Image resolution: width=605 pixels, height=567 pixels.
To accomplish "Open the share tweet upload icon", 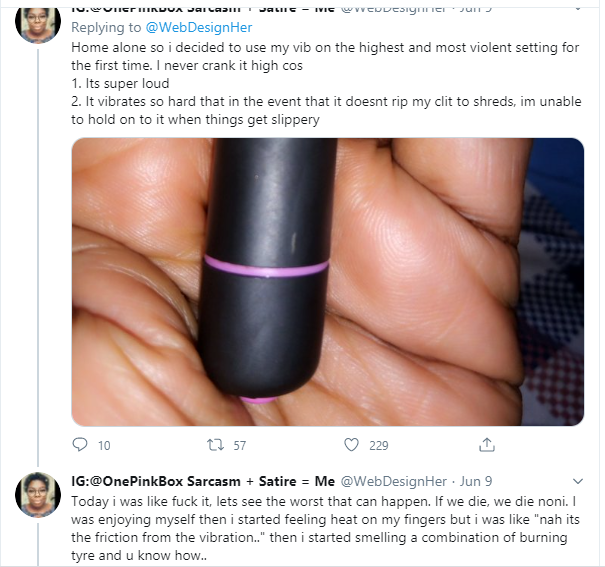I will 487,445.
